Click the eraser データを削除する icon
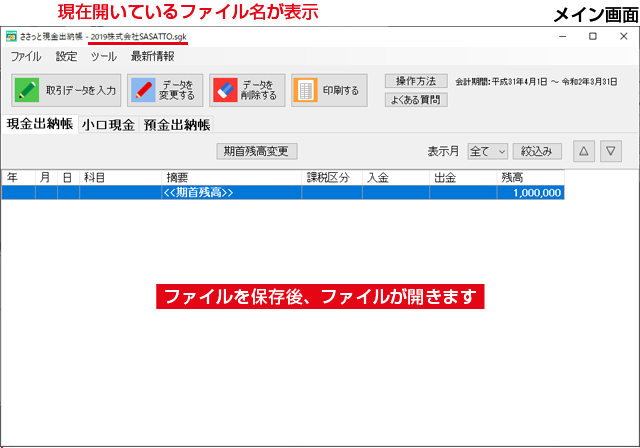 [225, 90]
